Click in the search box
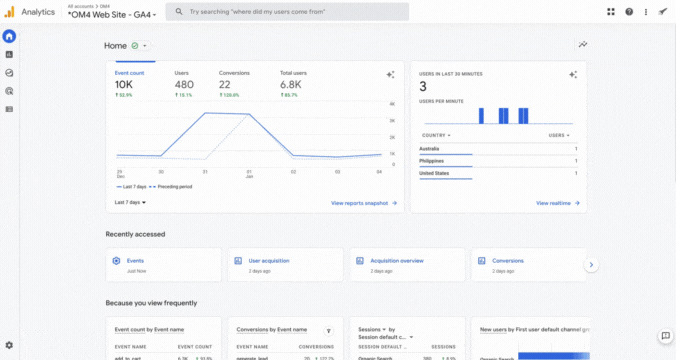 [x=287, y=12]
